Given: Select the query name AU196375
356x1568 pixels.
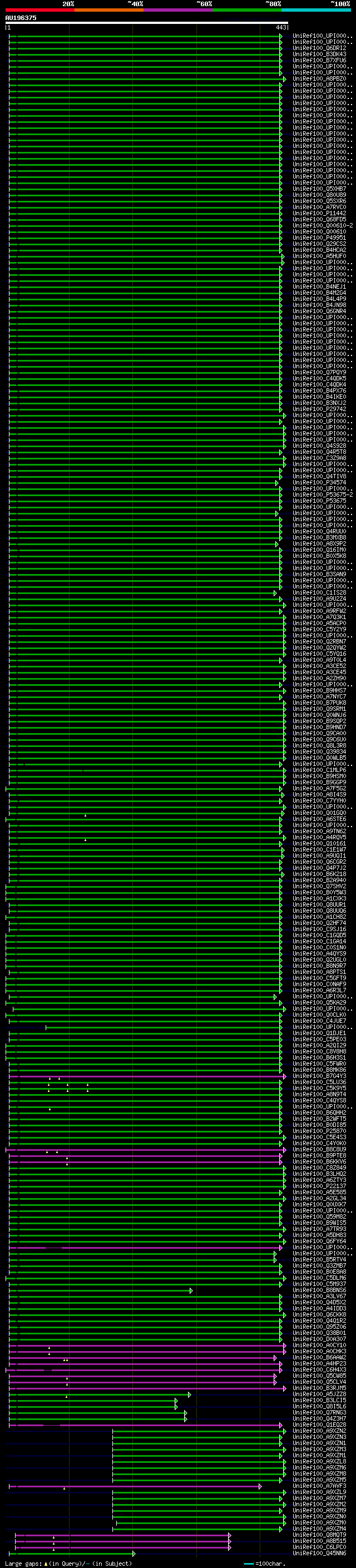Looking at the screenshot, I should [21, 18].
